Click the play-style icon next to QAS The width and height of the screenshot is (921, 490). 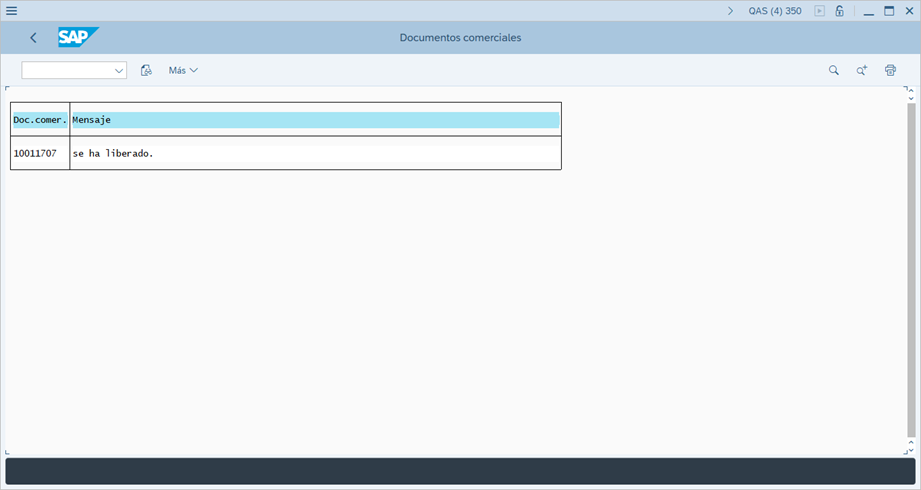pos(820,11)
